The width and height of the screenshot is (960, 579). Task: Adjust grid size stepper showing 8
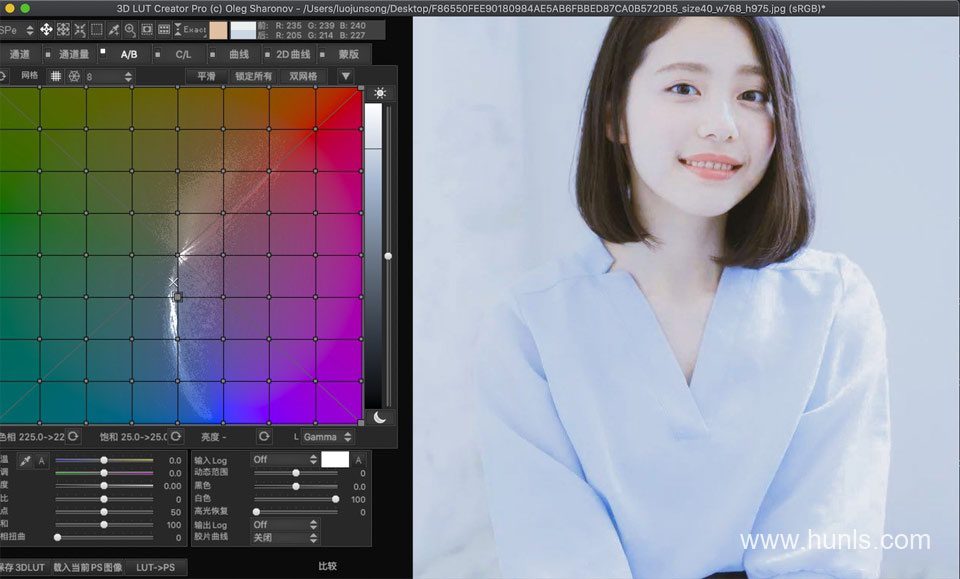click(x=127, y=77)
